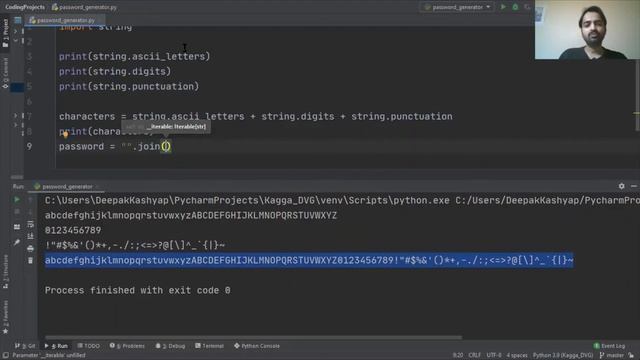The height and width of the screenshot is (360, 640).
Task: Stop the process in the Run panel
Action: pos(17,212)
